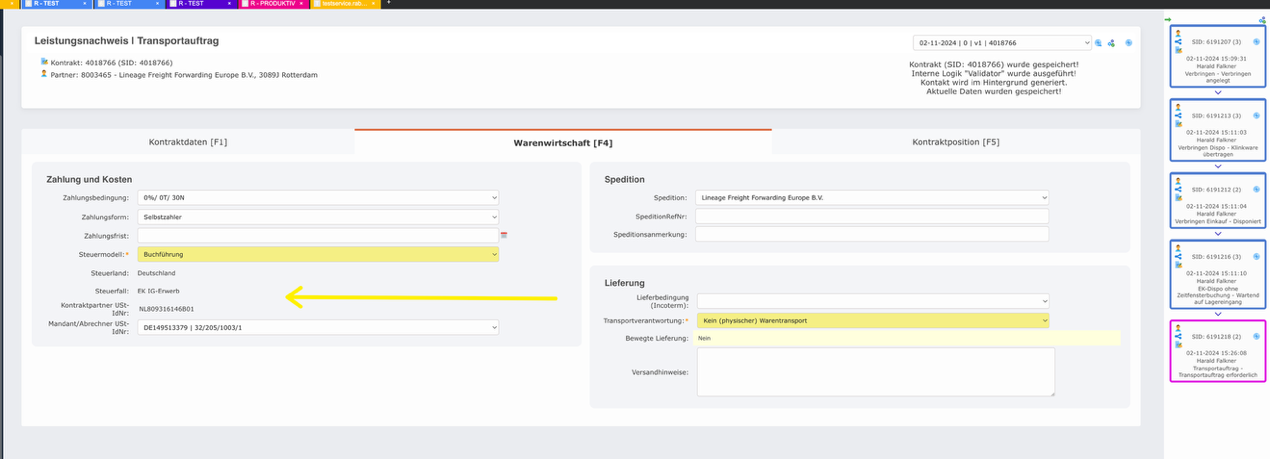
Task: Click the contract icon next to Kontrakt: 4018766
Action: [44, 62]
